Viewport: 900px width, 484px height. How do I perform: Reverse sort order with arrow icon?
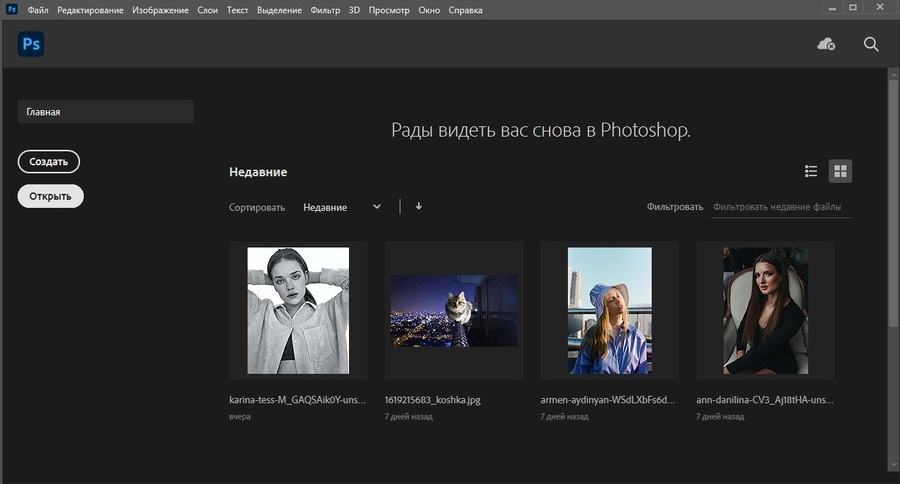[x=418, y=206]
